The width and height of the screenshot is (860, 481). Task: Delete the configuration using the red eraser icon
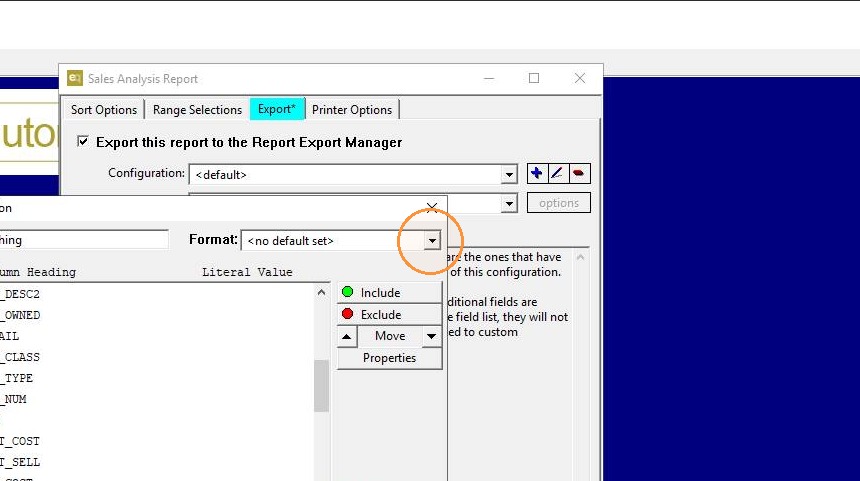click(x=579, y=173)
